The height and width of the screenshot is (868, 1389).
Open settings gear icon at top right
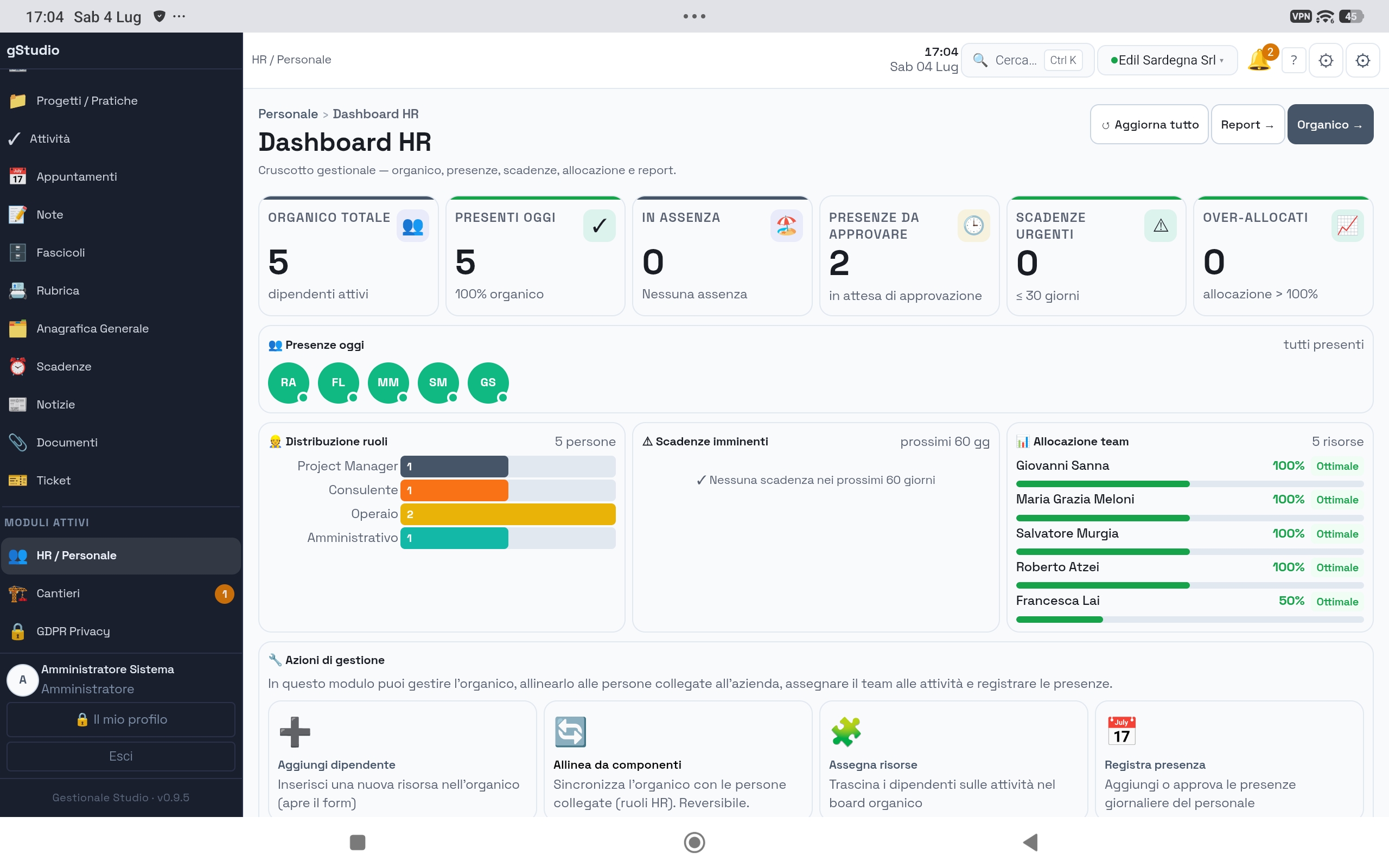[x=1362, y=60]
